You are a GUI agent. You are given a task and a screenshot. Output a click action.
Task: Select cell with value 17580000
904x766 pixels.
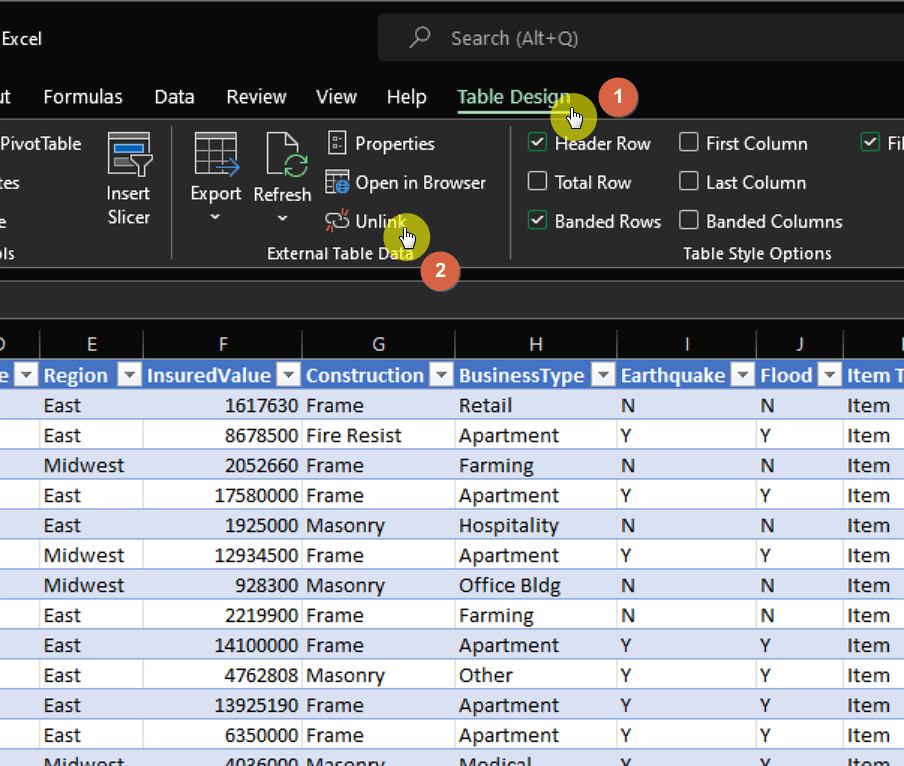pyautogui.click(x=223, y=496)
